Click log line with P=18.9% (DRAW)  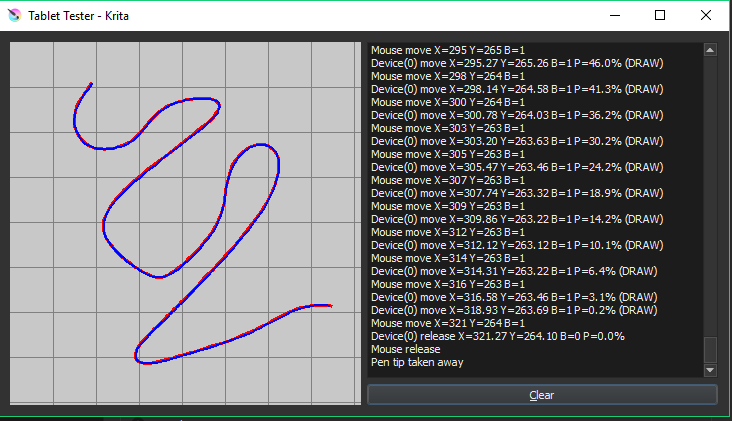pos(517,193)
